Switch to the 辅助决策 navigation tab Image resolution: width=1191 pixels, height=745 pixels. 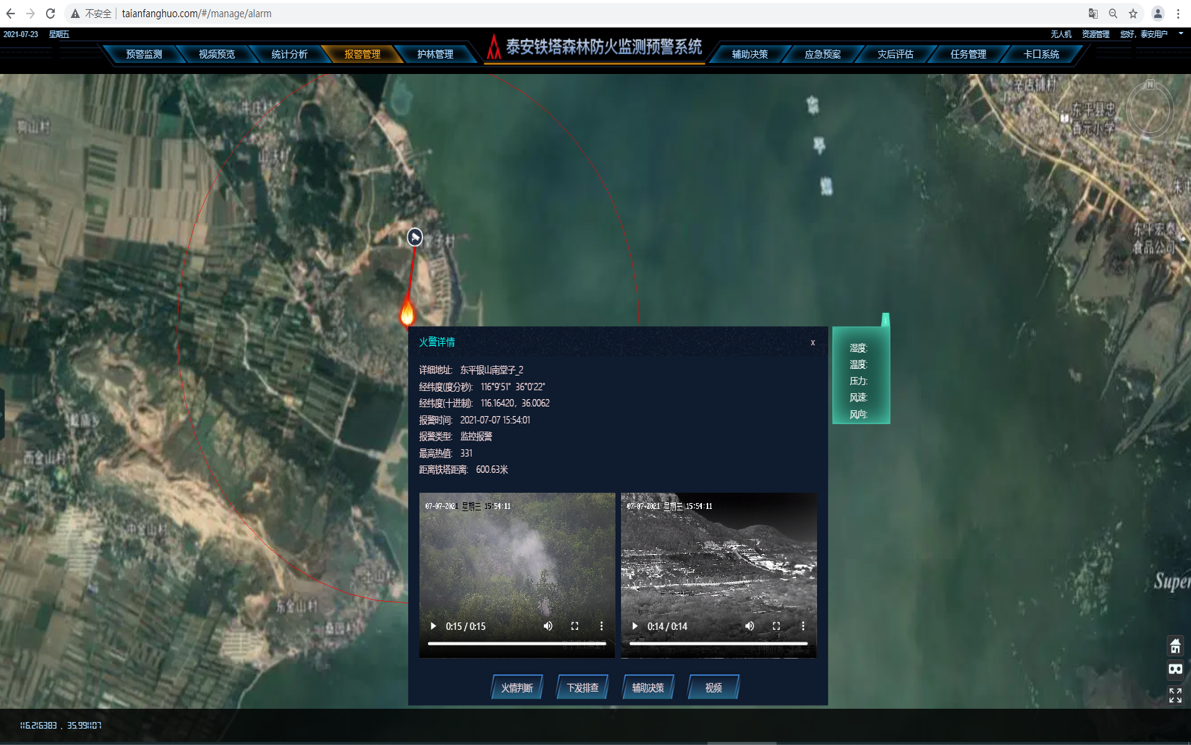tap(749, 54)
